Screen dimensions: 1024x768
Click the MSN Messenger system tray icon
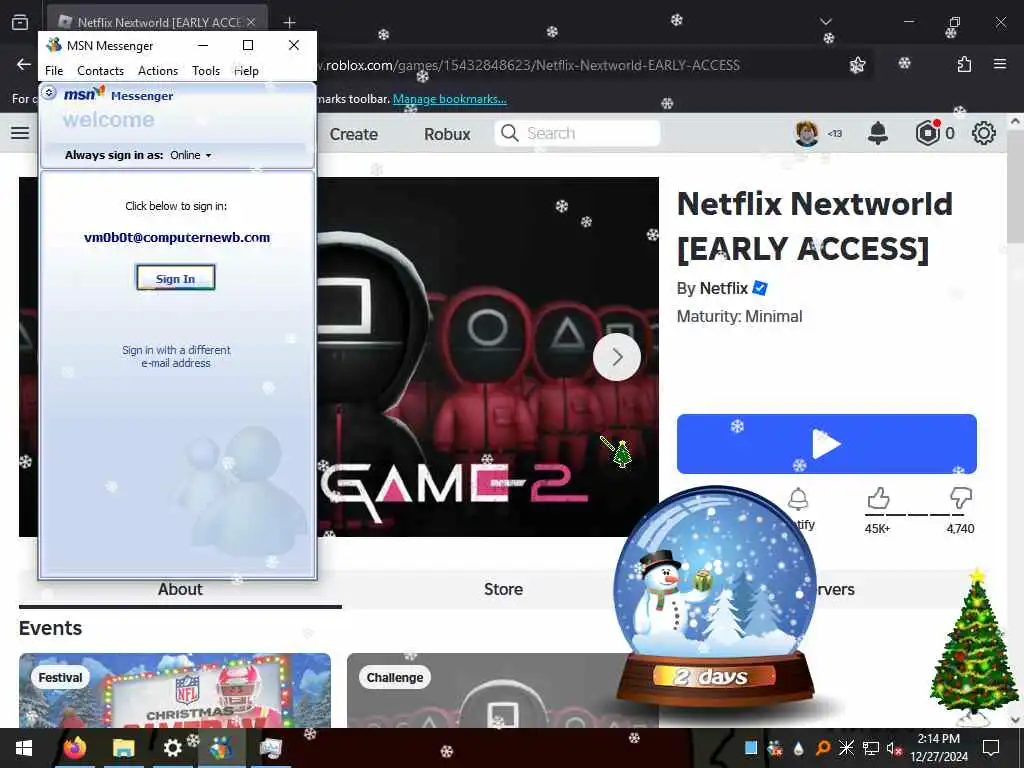tap(775, 748)
